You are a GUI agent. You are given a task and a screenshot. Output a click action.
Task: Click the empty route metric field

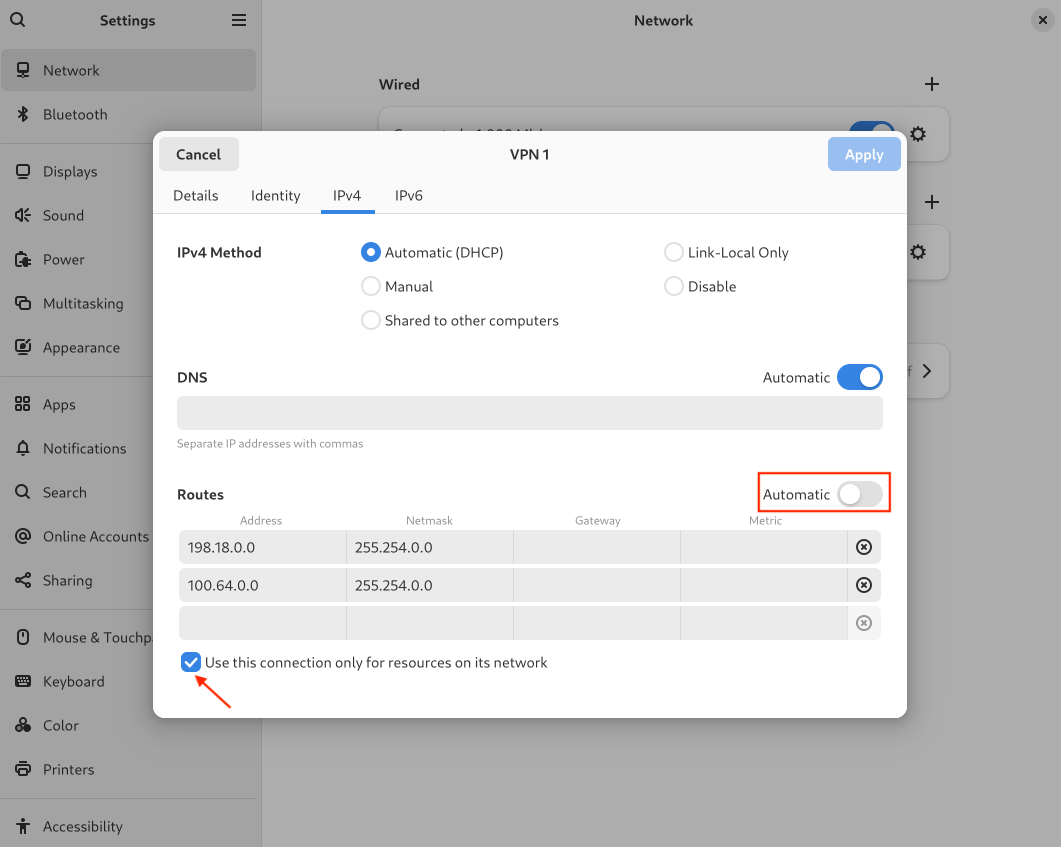click(x=764, y=622)
